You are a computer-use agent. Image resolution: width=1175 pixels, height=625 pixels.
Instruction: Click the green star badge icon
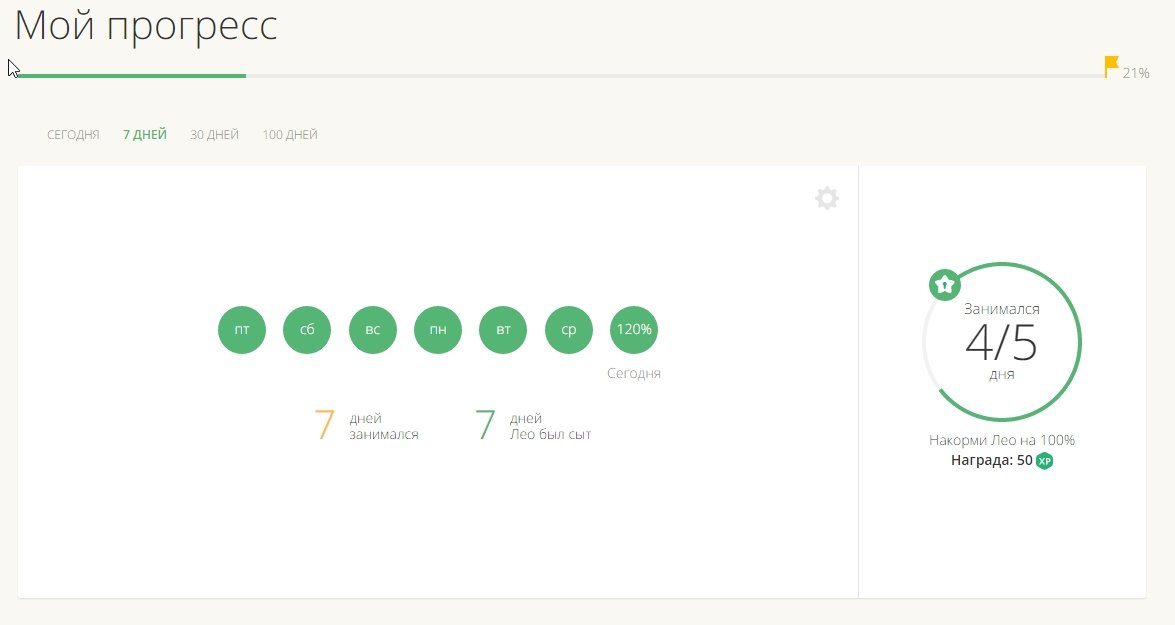[945, 285]
